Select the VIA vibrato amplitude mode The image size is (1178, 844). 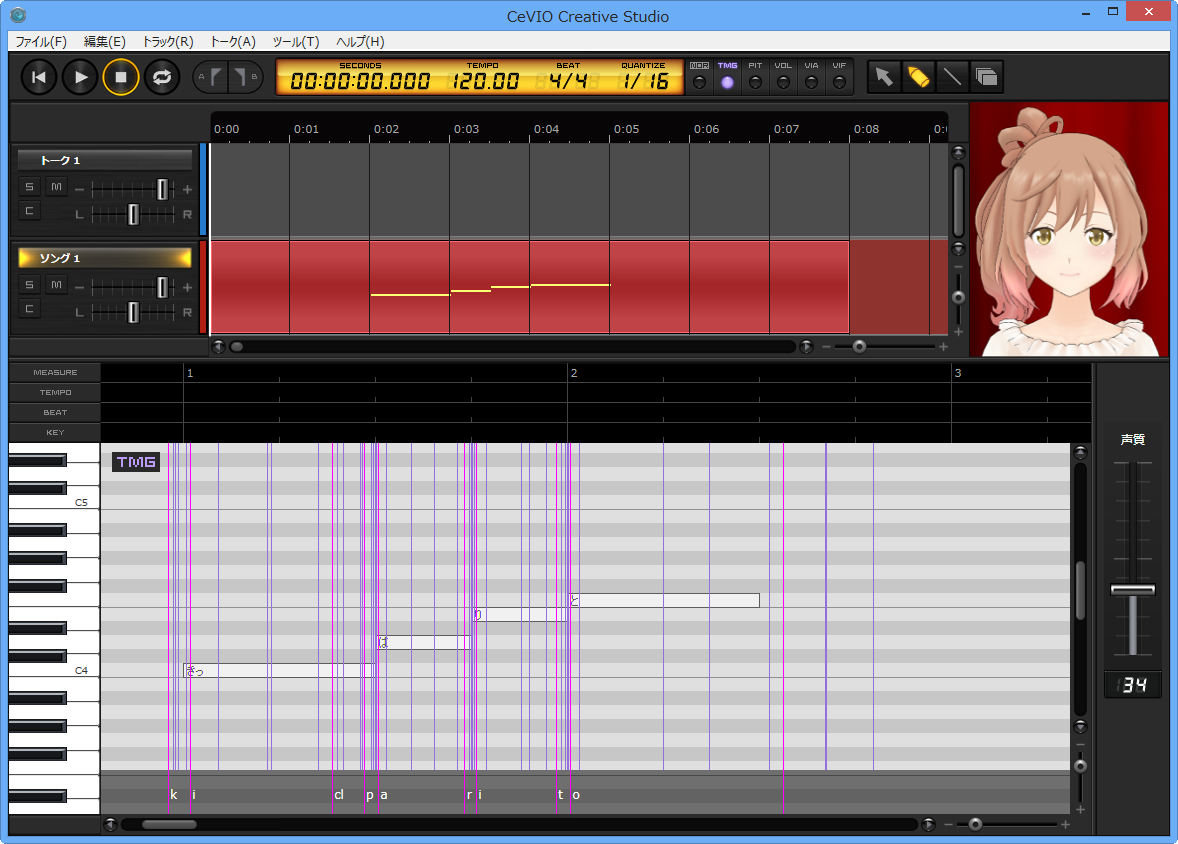click(x=811, y=77)
